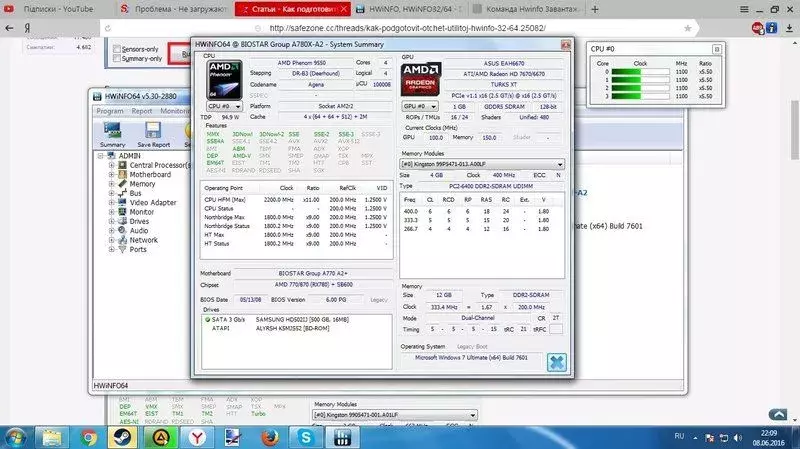
Task: Click the volume speaker tray icon
Action: pyautogui.click(x=738, y=438)
